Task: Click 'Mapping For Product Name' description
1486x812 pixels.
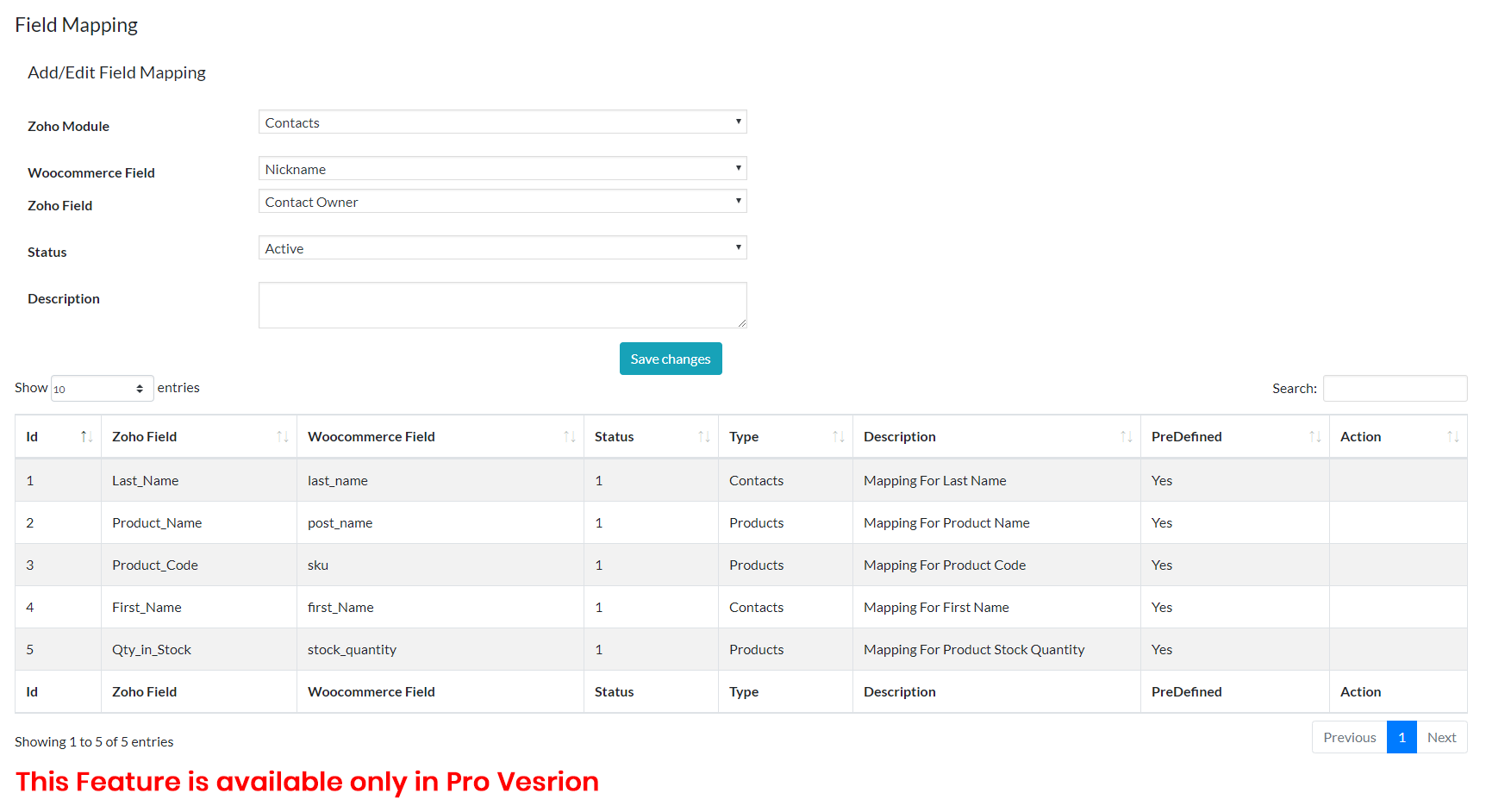Action: (946, 523)
